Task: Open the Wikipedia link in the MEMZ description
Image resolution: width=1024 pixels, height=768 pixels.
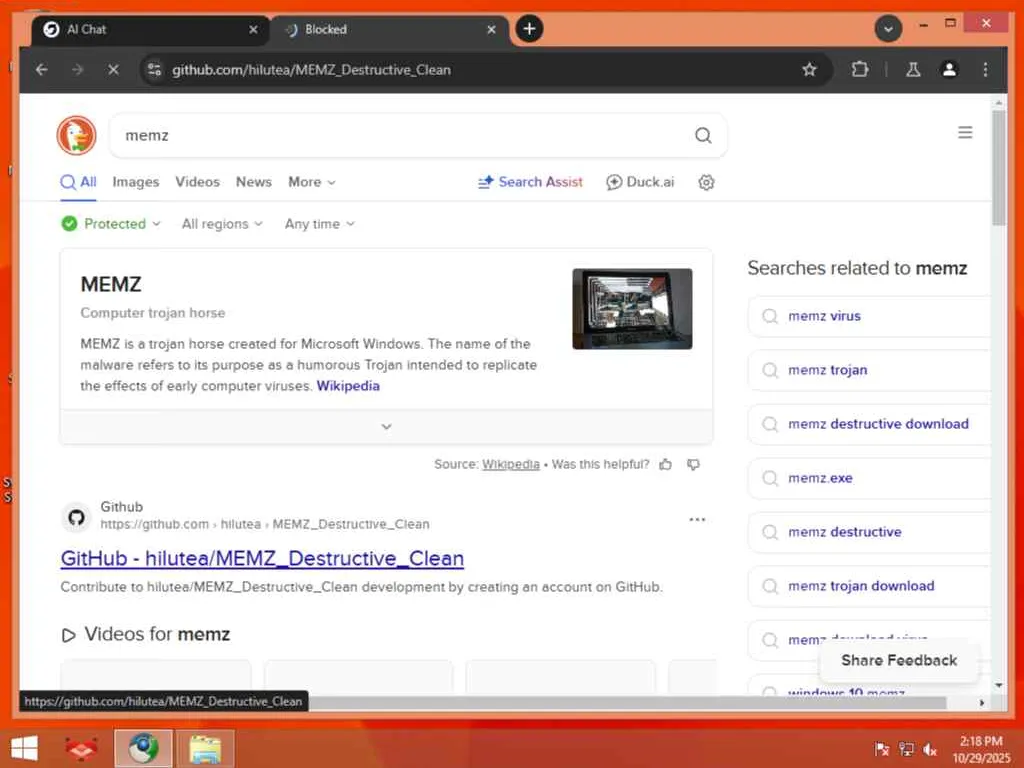Action: point(348,386)
